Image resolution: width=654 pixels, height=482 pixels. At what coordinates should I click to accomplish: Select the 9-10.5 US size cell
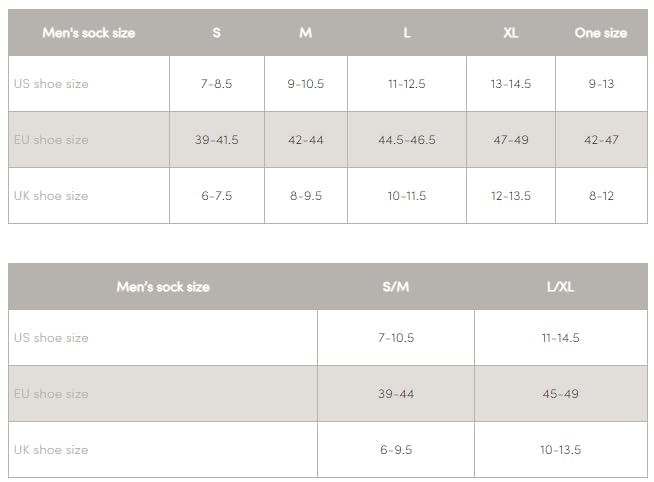tap(306, 84)
